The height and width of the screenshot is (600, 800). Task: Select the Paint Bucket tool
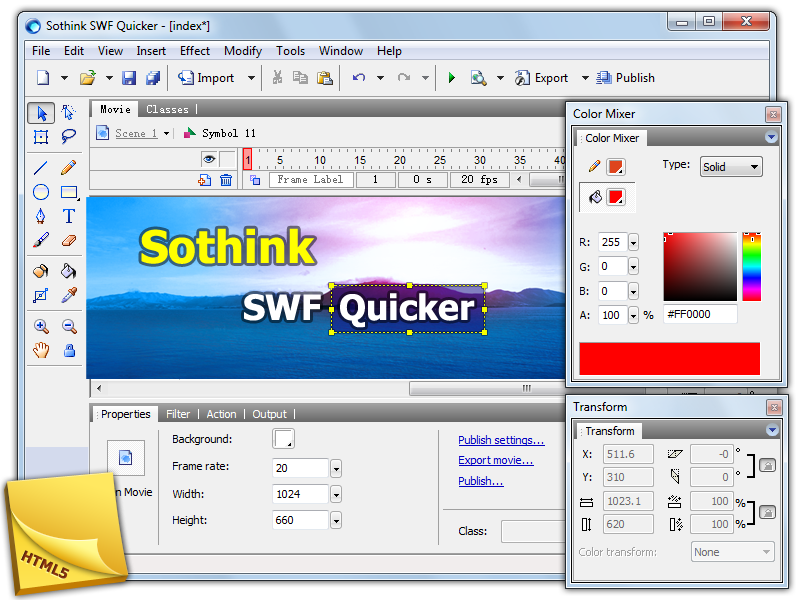point(69,271)
